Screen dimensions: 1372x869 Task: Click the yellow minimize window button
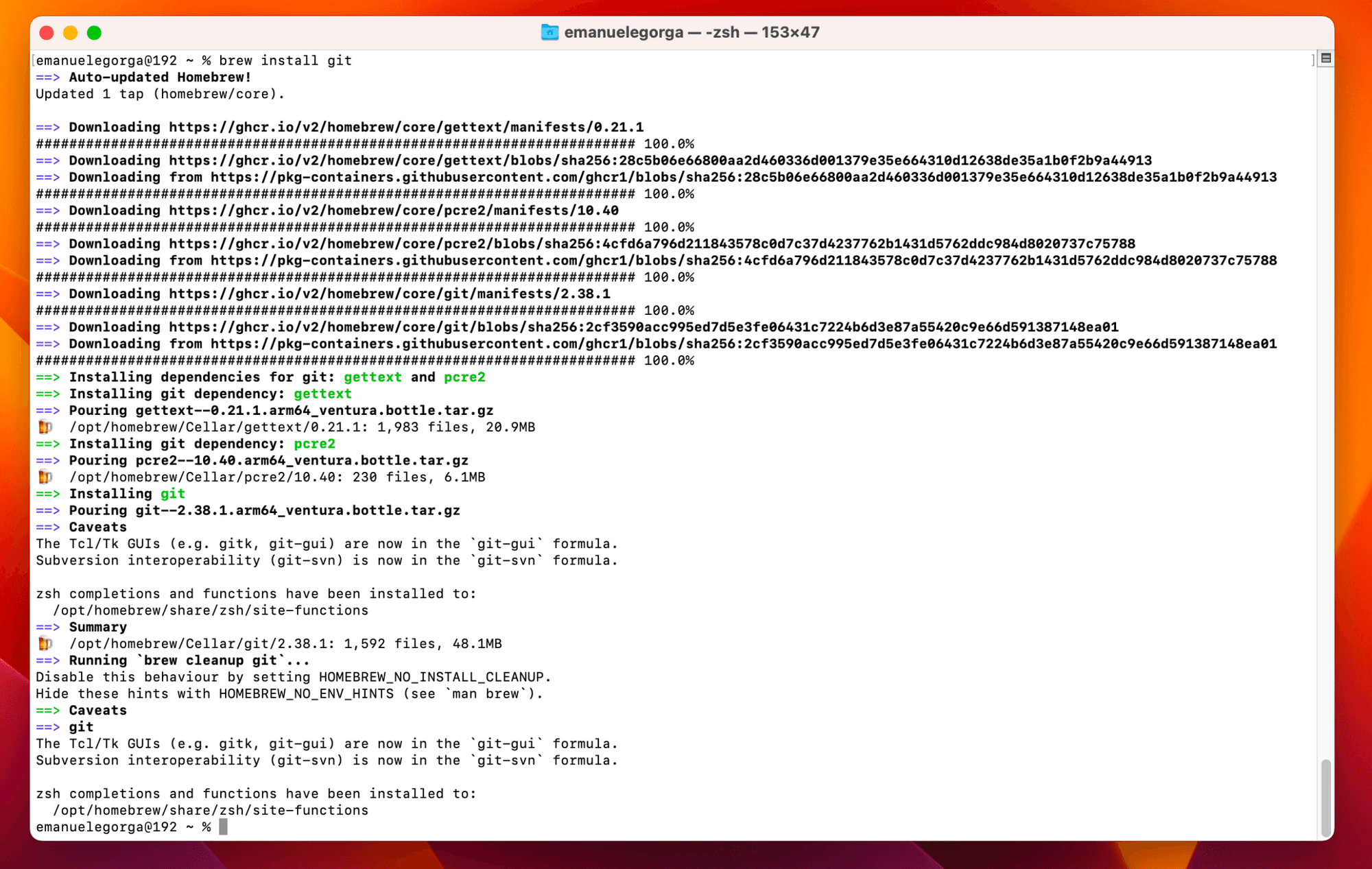point(71,32)
